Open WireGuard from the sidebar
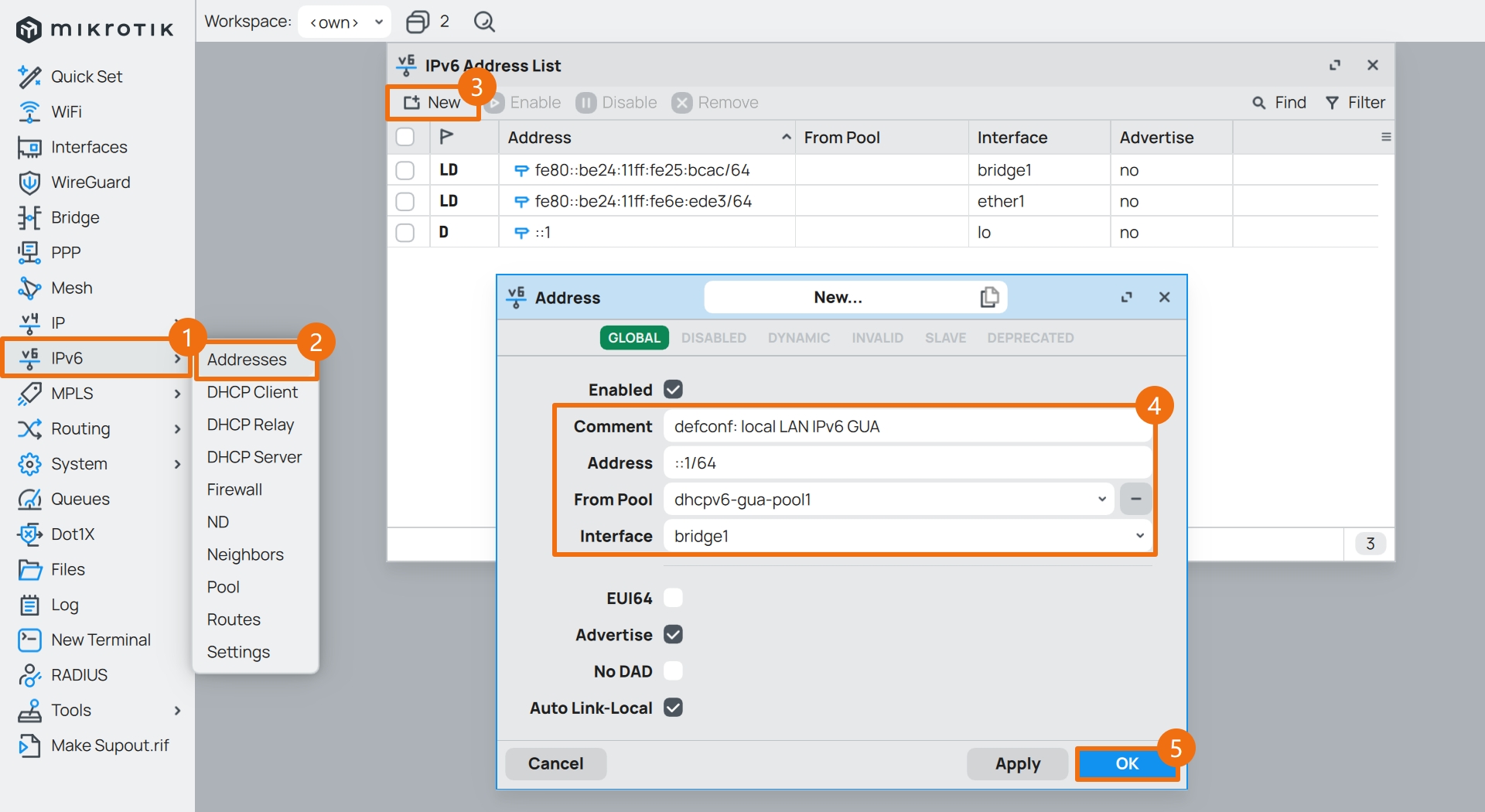The height and width of the screenshot is (812, 1485). tap(90, 183)
